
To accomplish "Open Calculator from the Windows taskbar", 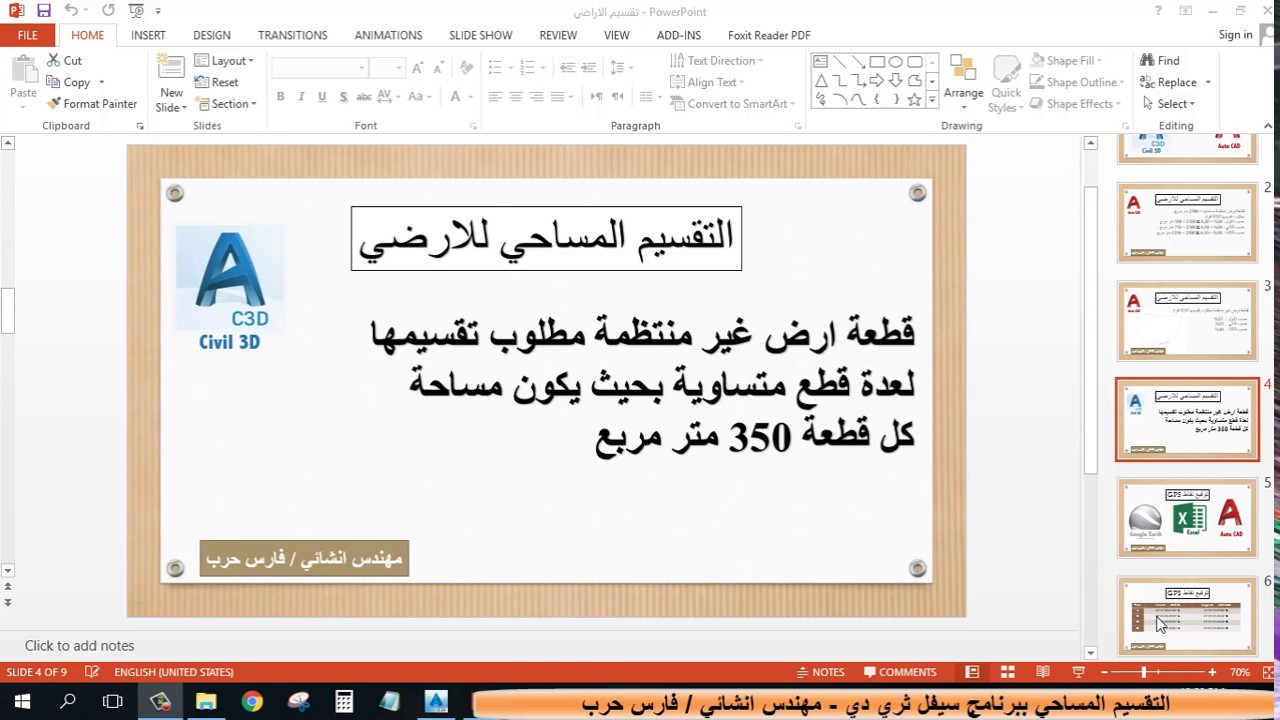I will tap(343, 702).
